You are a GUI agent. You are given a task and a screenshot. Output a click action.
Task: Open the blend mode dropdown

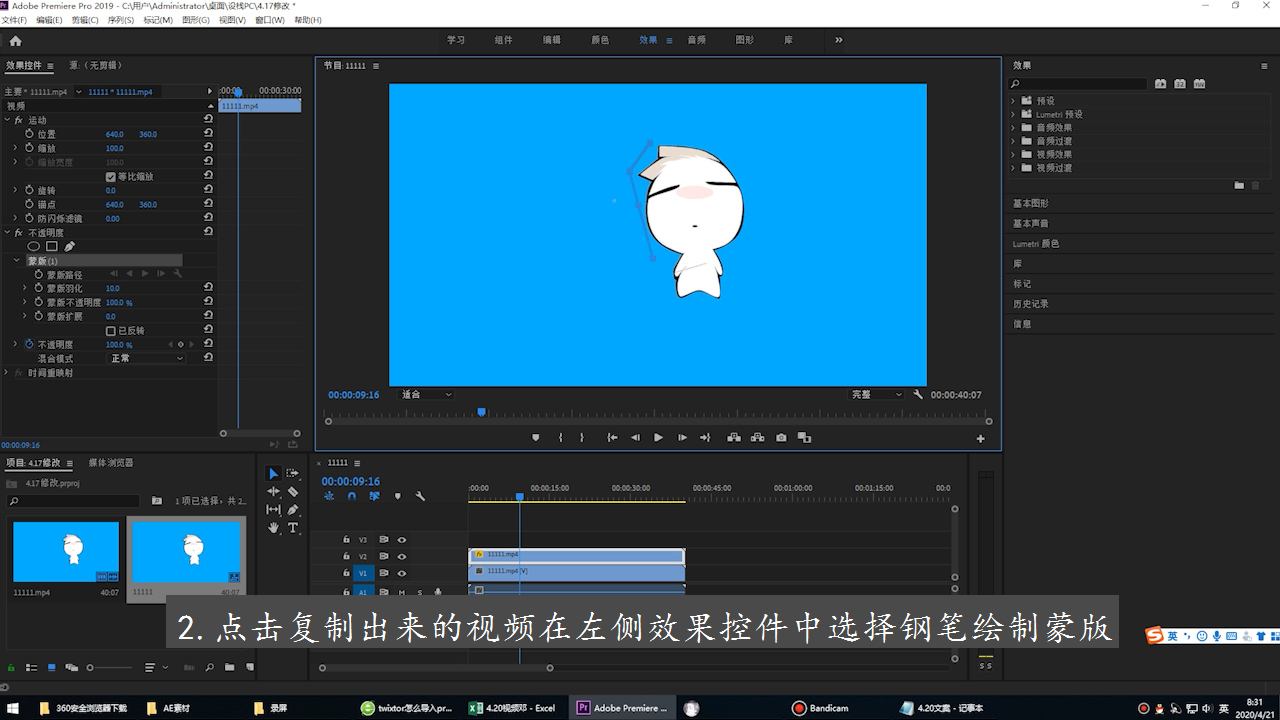146,358
